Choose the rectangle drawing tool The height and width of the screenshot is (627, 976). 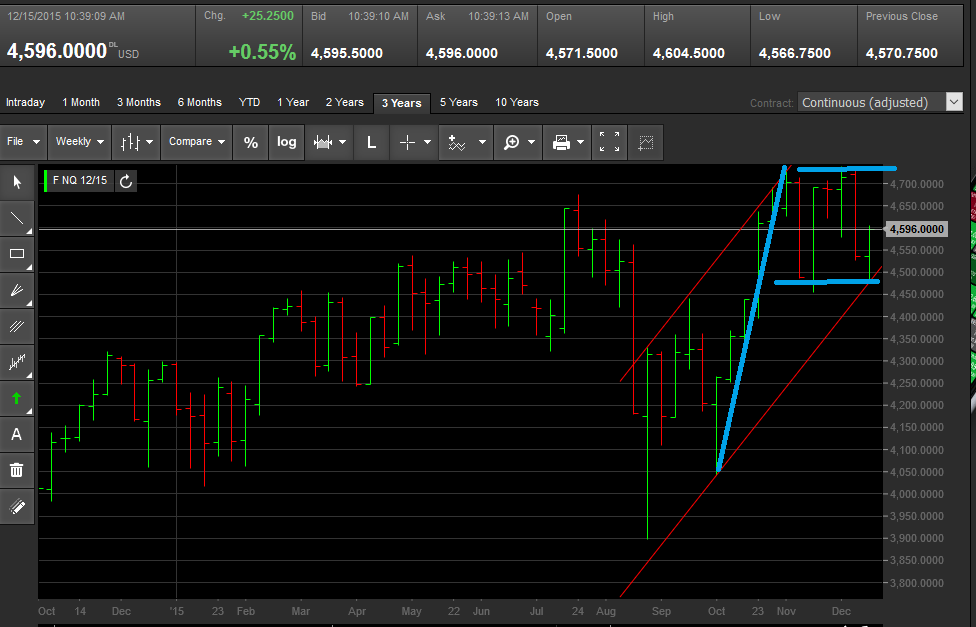[17, 253]
